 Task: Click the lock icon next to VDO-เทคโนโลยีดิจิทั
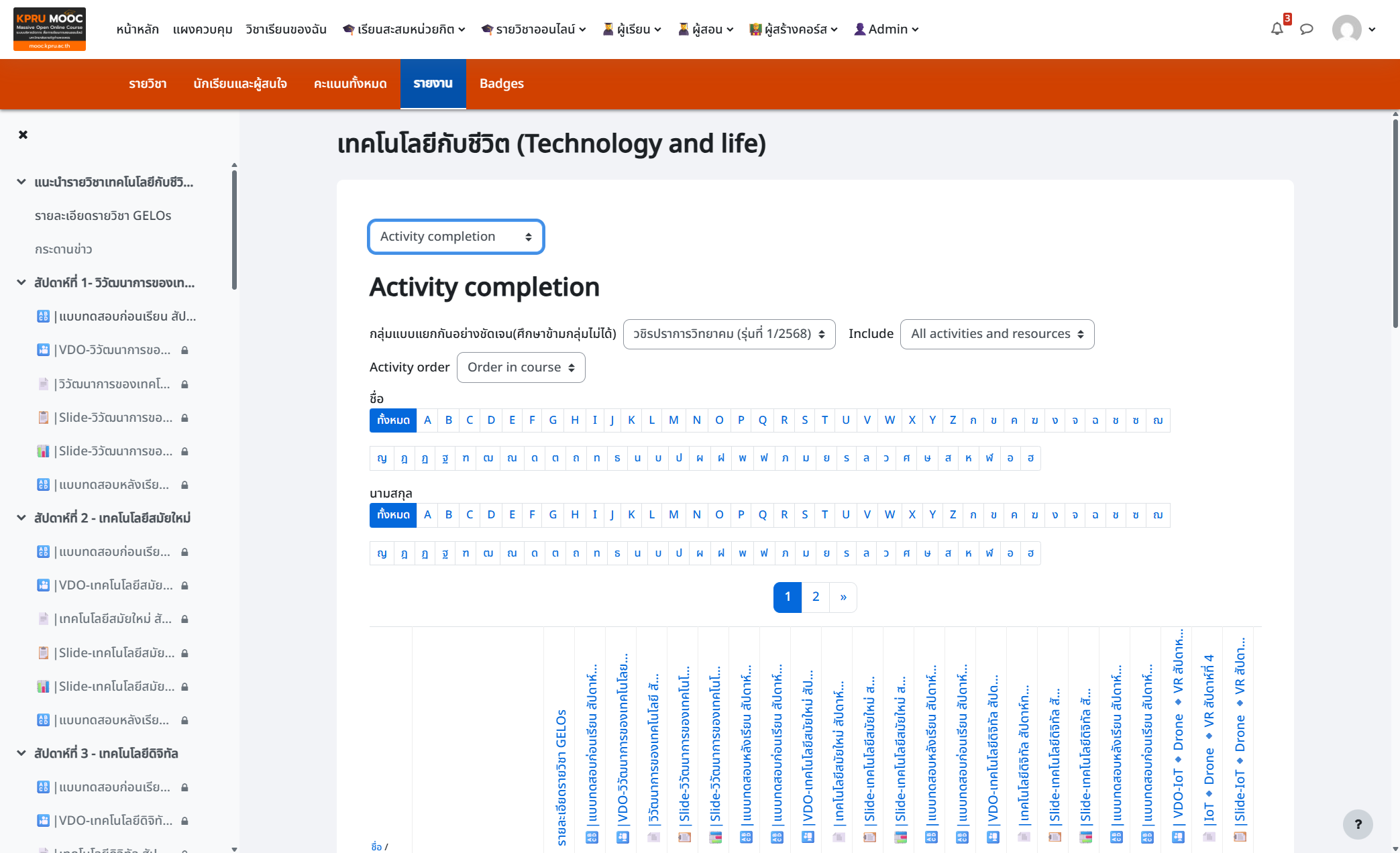184,821
